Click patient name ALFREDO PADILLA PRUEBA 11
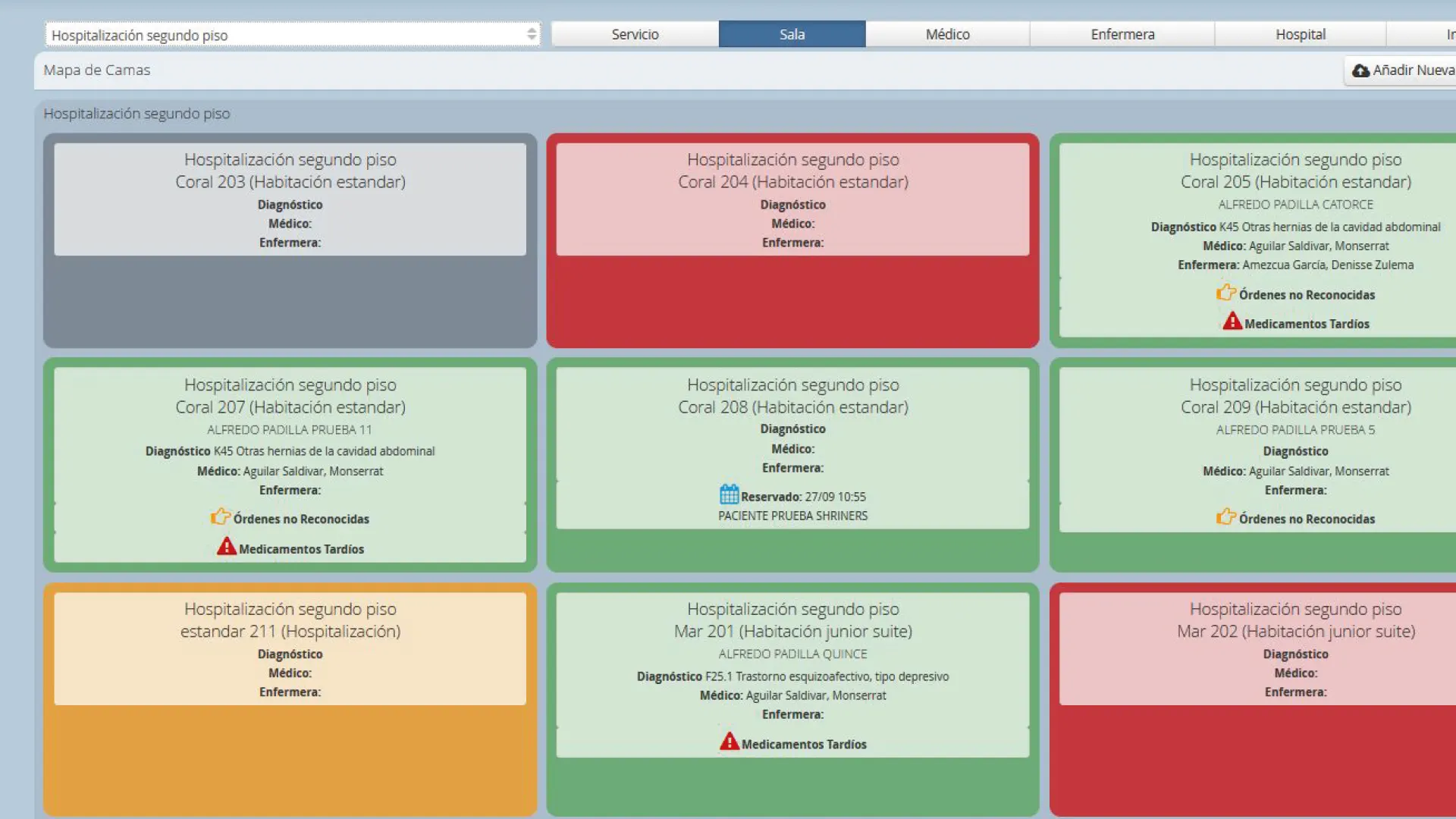The width and height of the screenshot is (1456, 819). [x=290, y=430]
